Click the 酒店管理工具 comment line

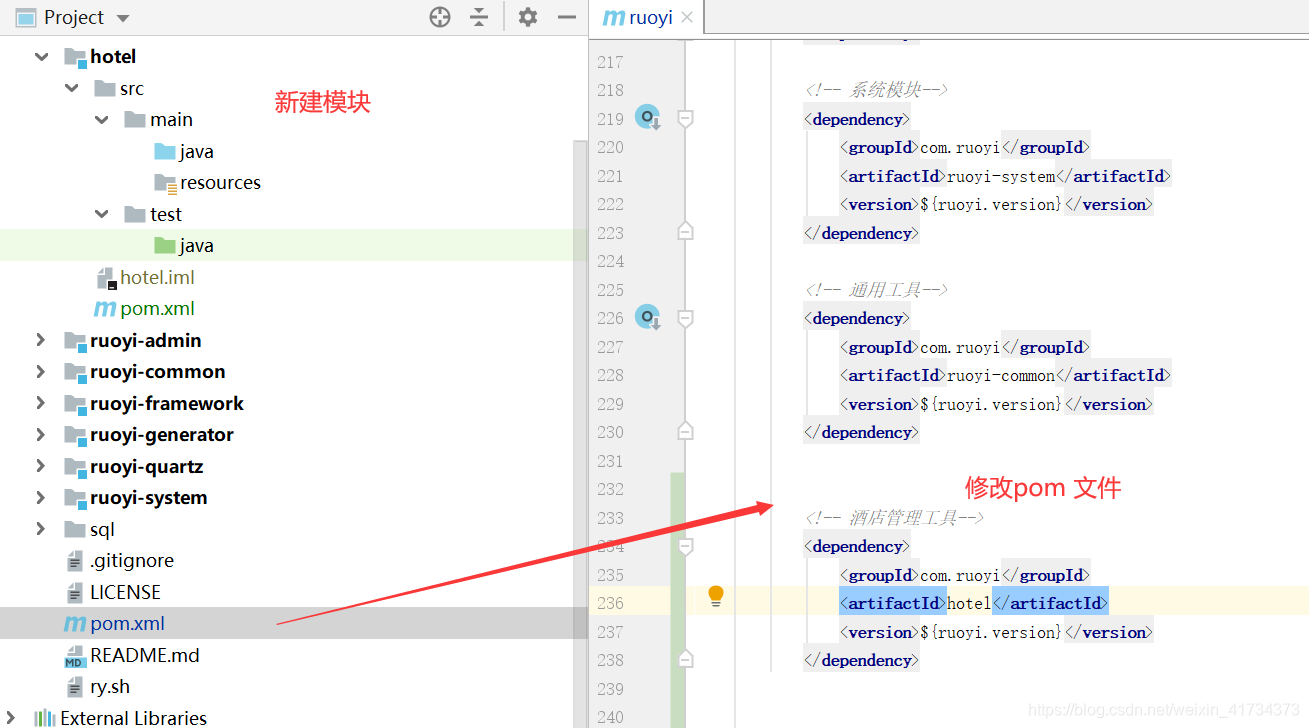[895, 518]
